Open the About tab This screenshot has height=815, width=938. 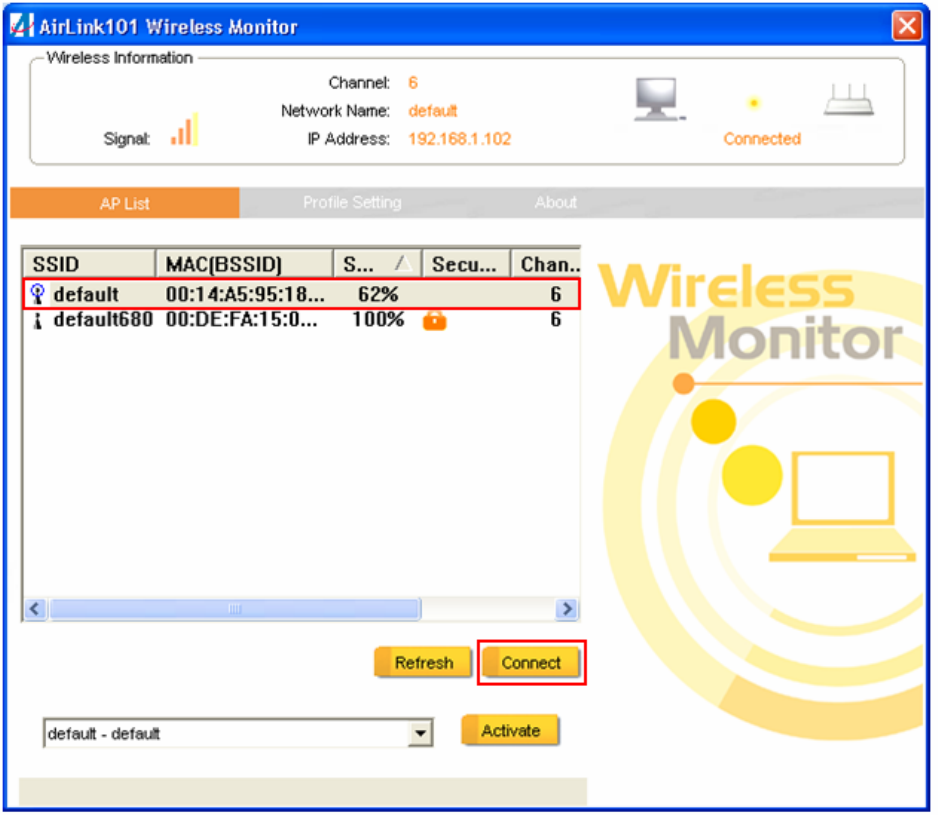click(x=556, y=202)
